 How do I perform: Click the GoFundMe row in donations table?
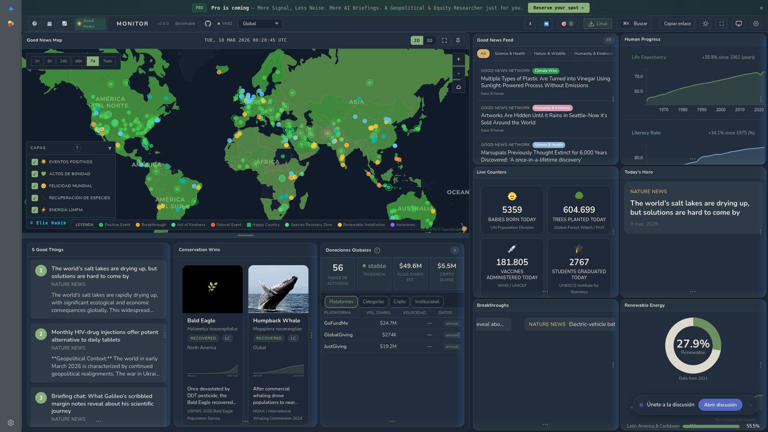[x=392, y=323]
